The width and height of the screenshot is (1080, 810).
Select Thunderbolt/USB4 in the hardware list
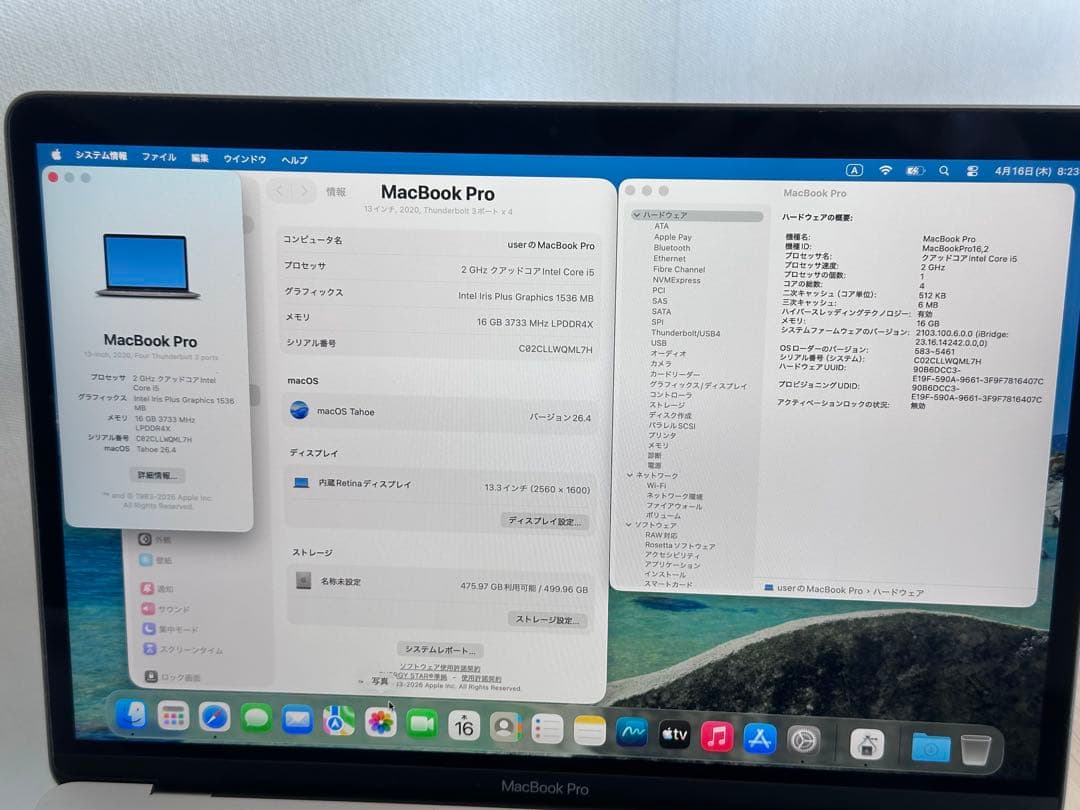click(x=685, y=333)
